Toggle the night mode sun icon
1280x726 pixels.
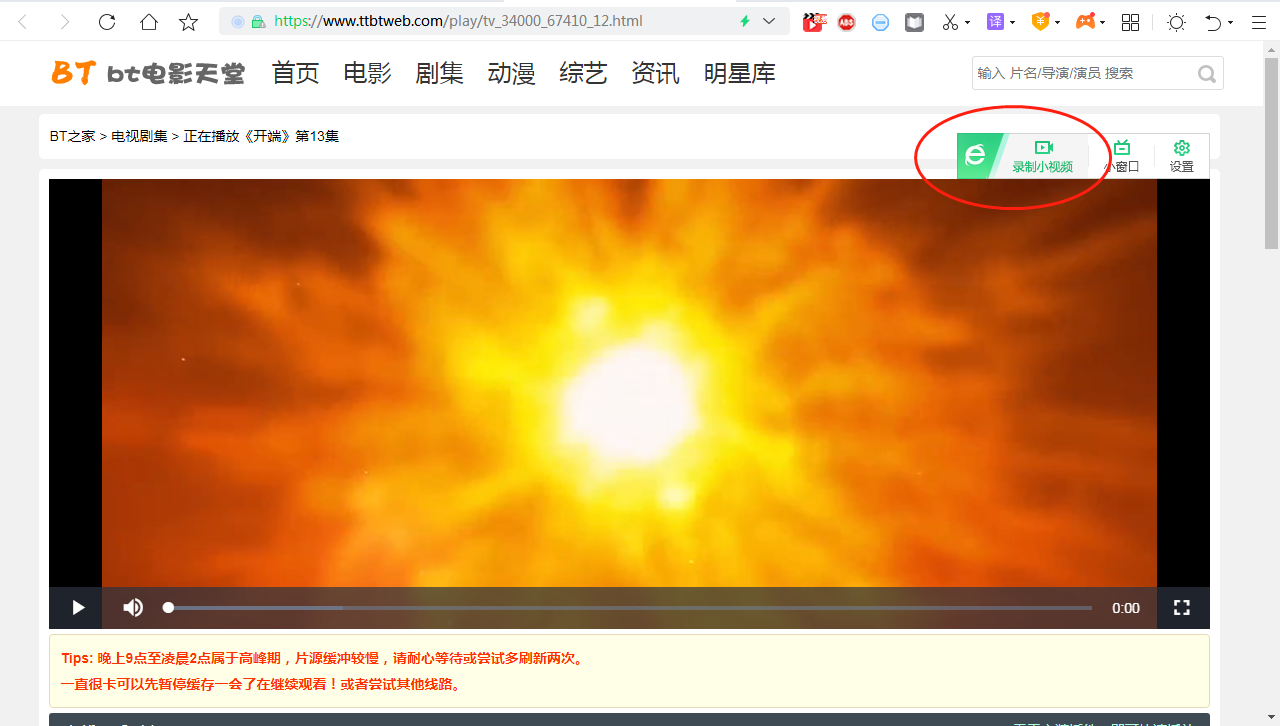pyautogui.click(x=1176, y=20)
